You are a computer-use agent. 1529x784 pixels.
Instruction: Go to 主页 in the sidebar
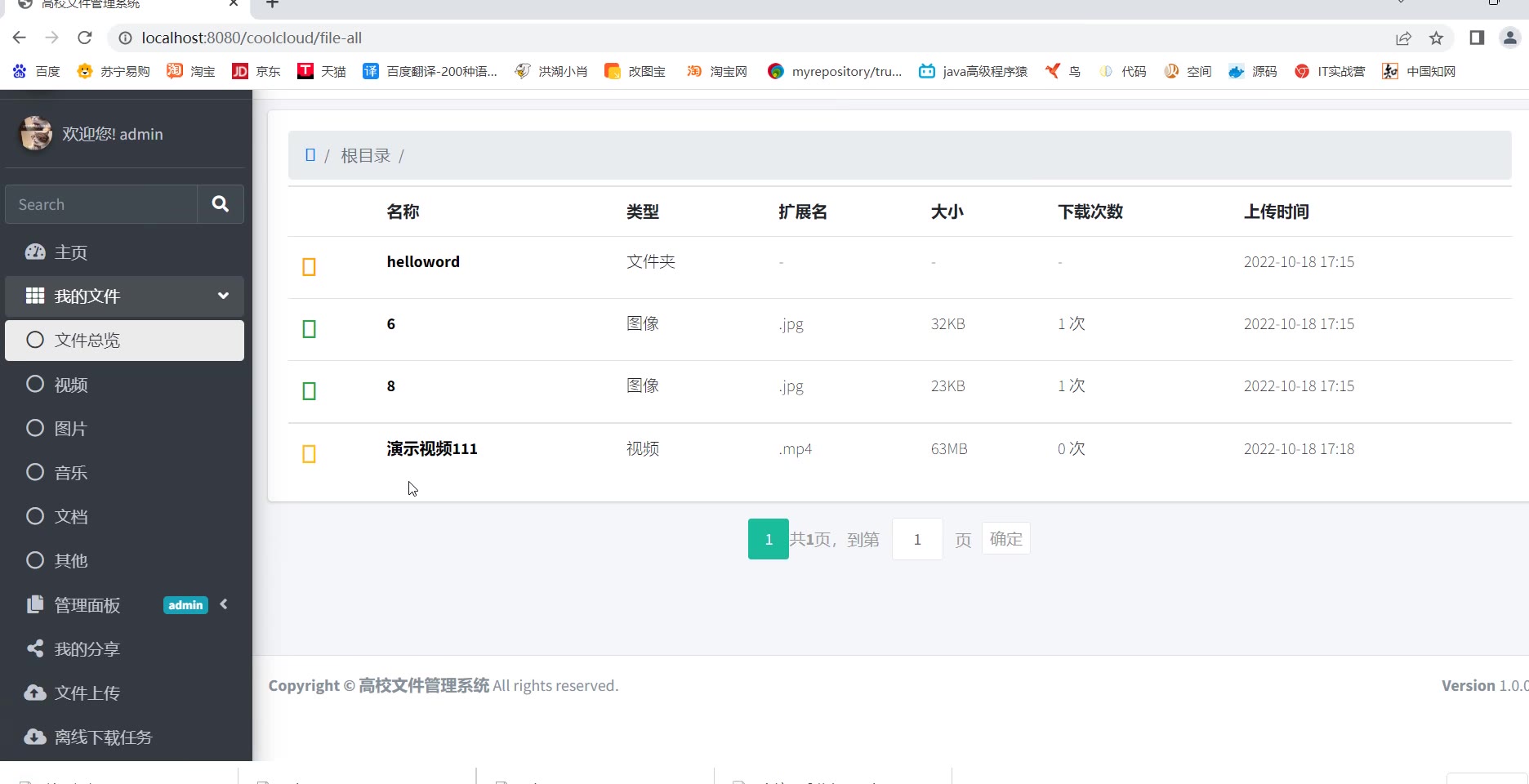71,252
